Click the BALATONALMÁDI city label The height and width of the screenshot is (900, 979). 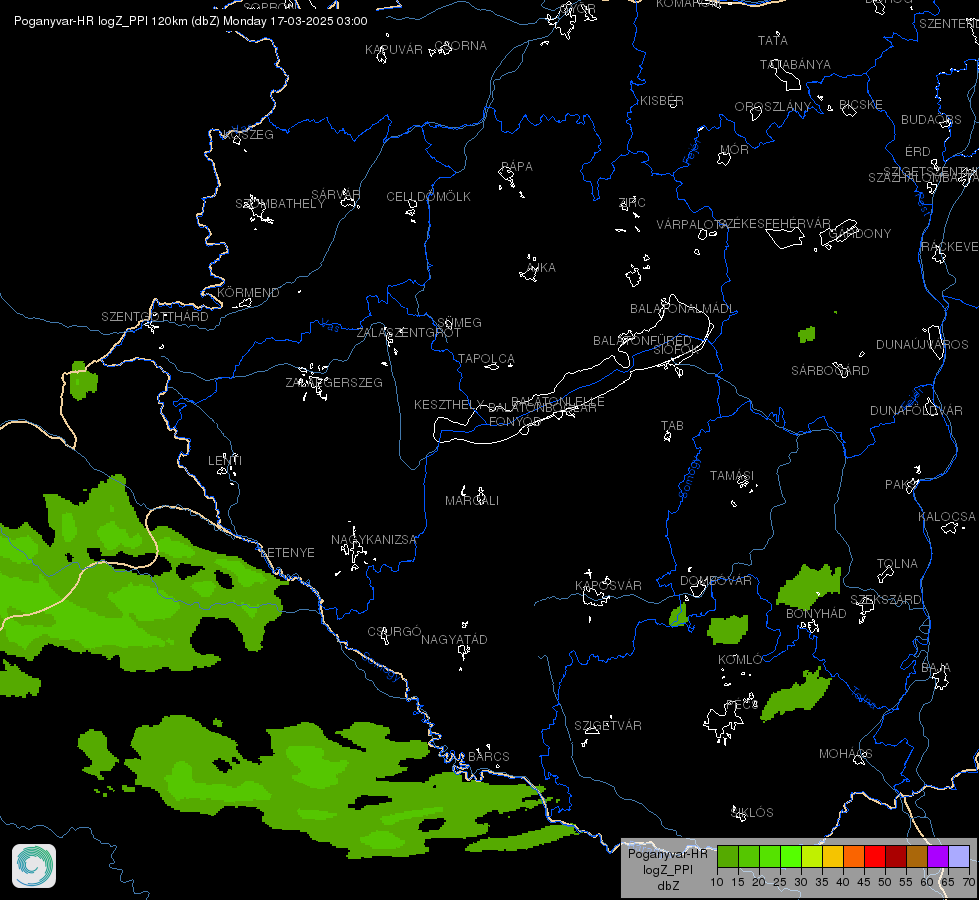click(x=682, y=309)
